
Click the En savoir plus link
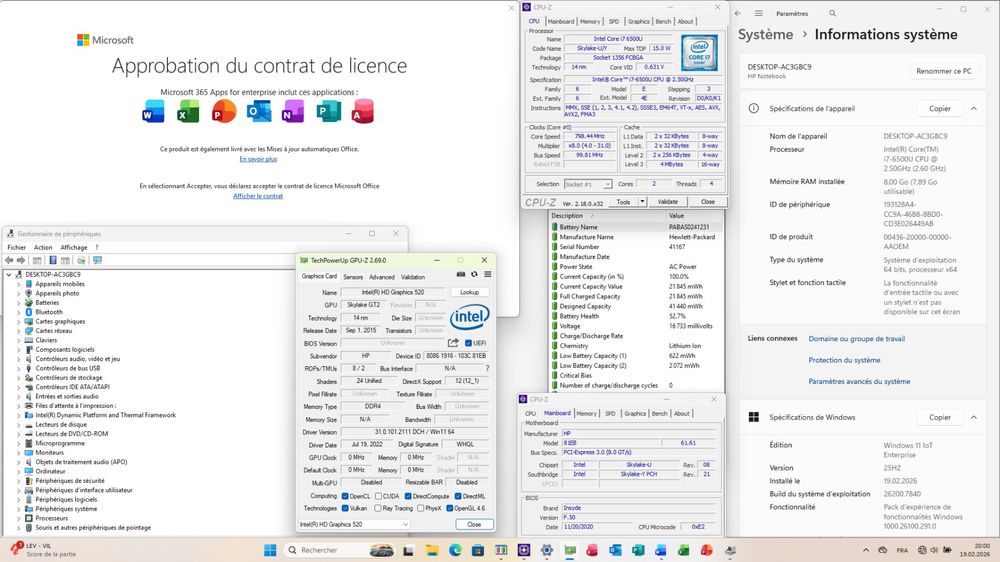(258, 159)
